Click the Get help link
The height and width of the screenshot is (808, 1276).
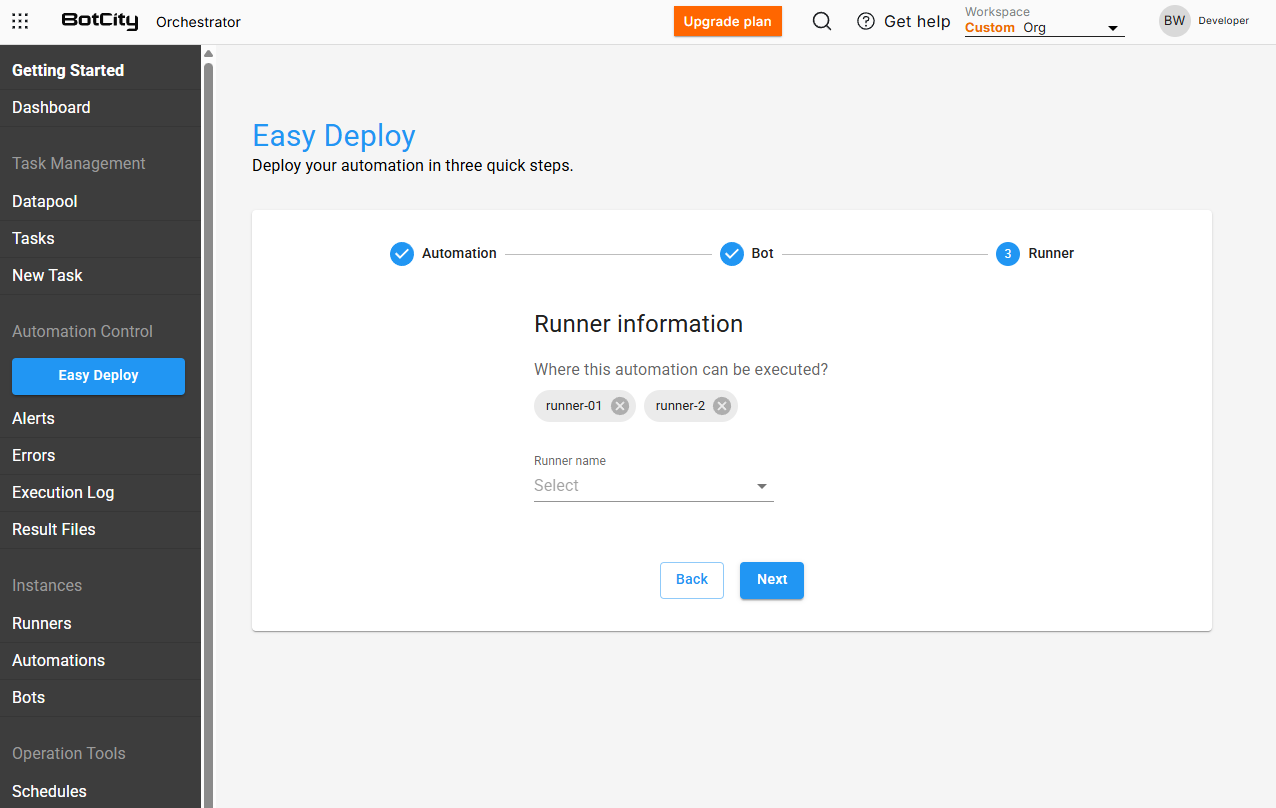(x=917, y=22)
